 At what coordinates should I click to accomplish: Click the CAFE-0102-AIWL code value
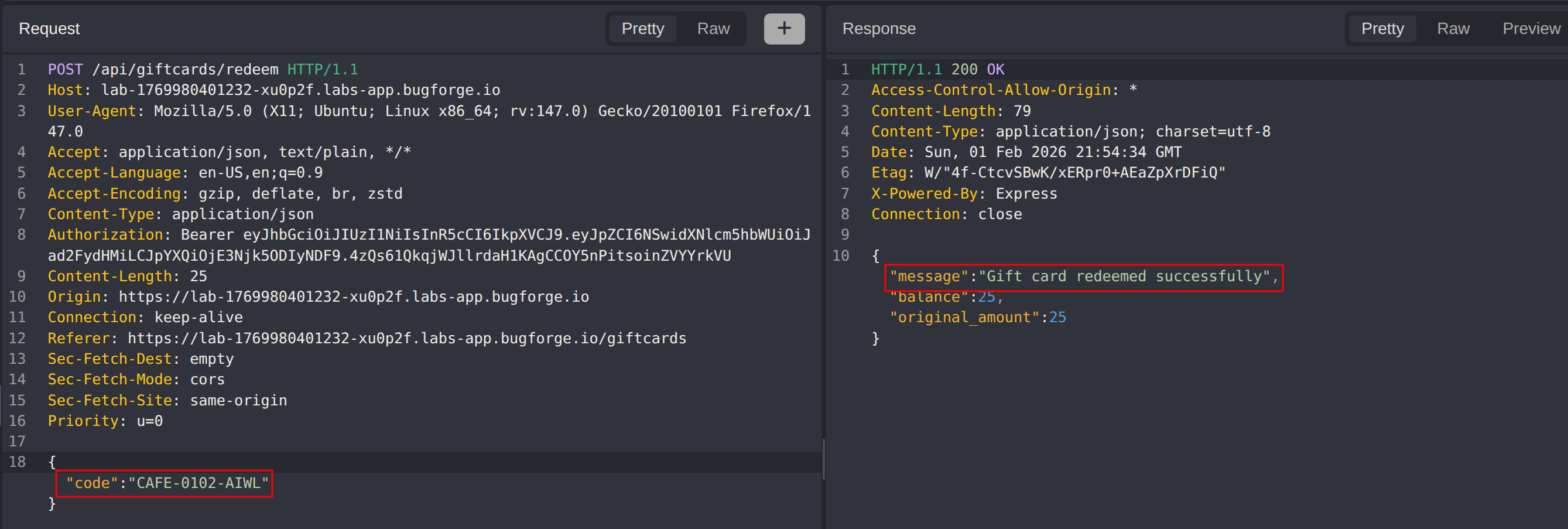[198, 483]
